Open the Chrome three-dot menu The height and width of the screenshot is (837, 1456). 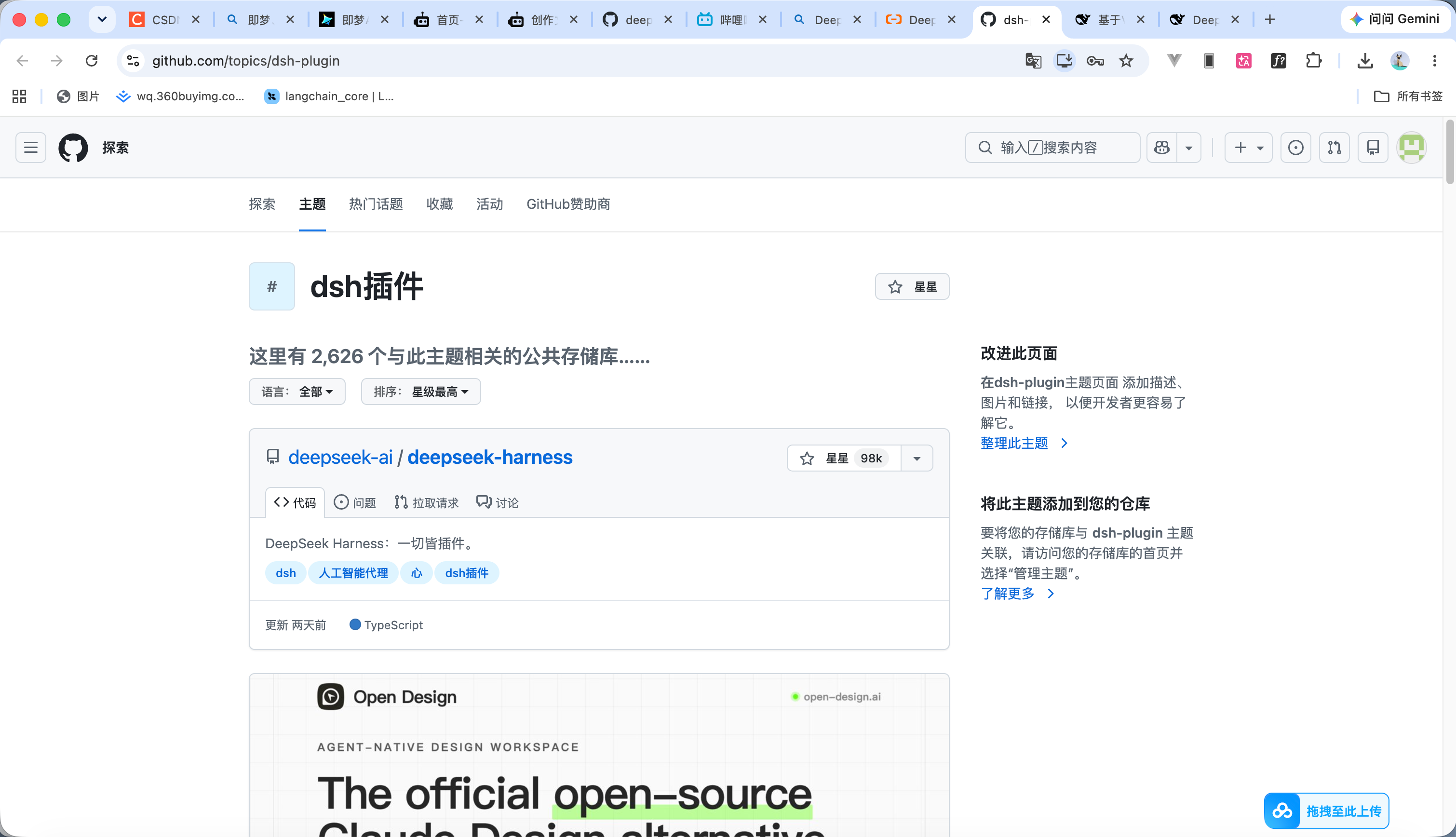[1435, 60]
